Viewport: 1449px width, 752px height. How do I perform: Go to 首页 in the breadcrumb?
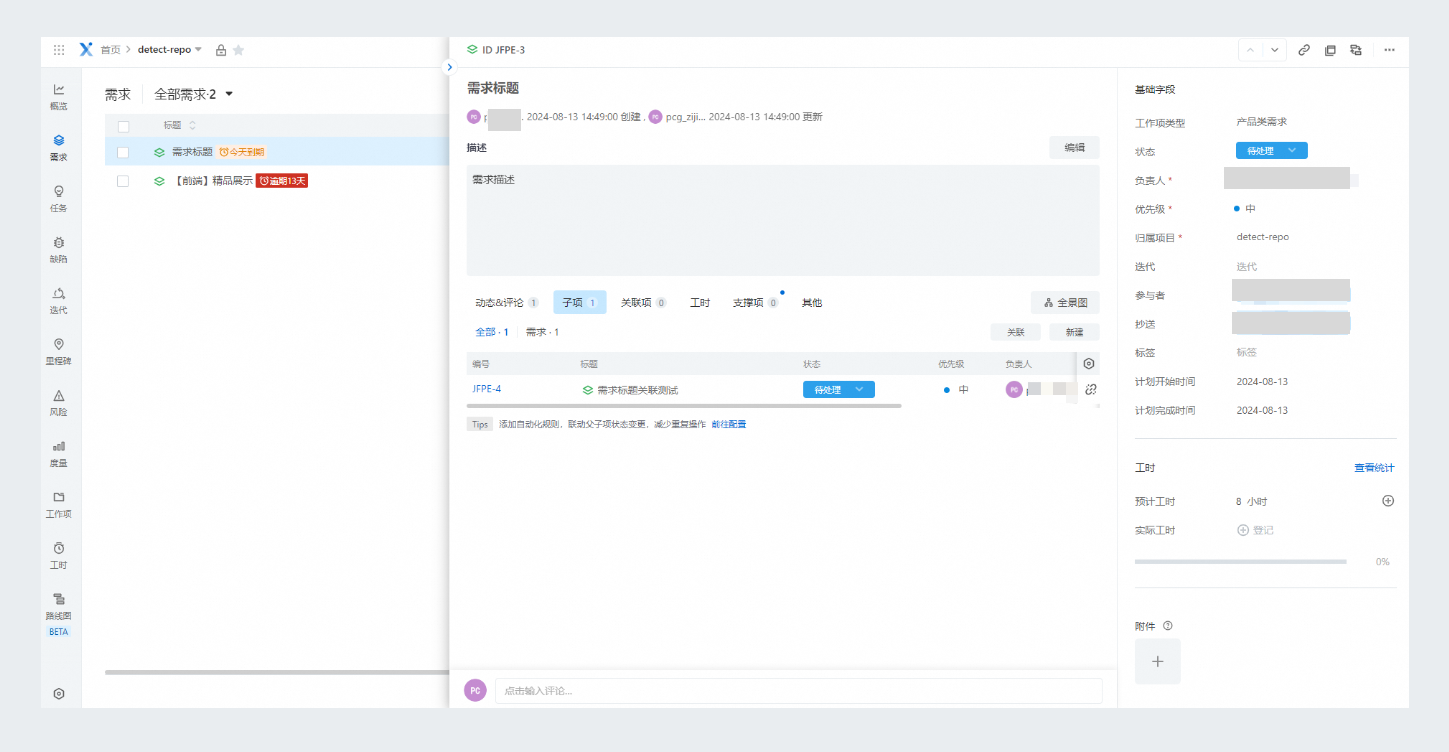111,50
